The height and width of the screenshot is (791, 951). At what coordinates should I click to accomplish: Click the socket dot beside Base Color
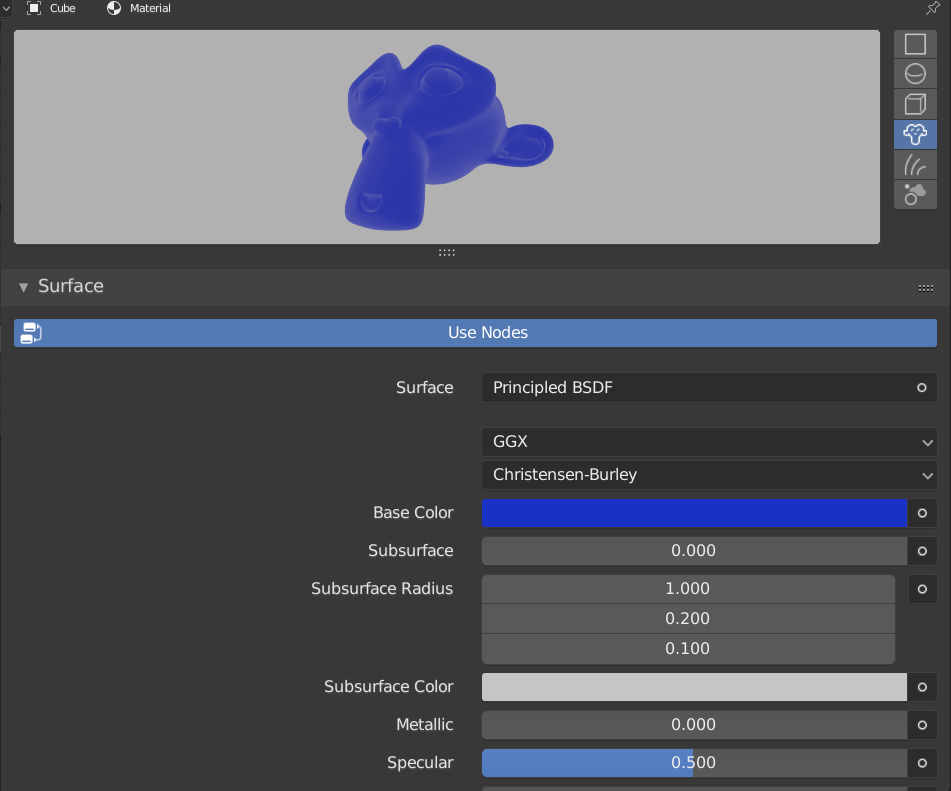tap(922, 513)
